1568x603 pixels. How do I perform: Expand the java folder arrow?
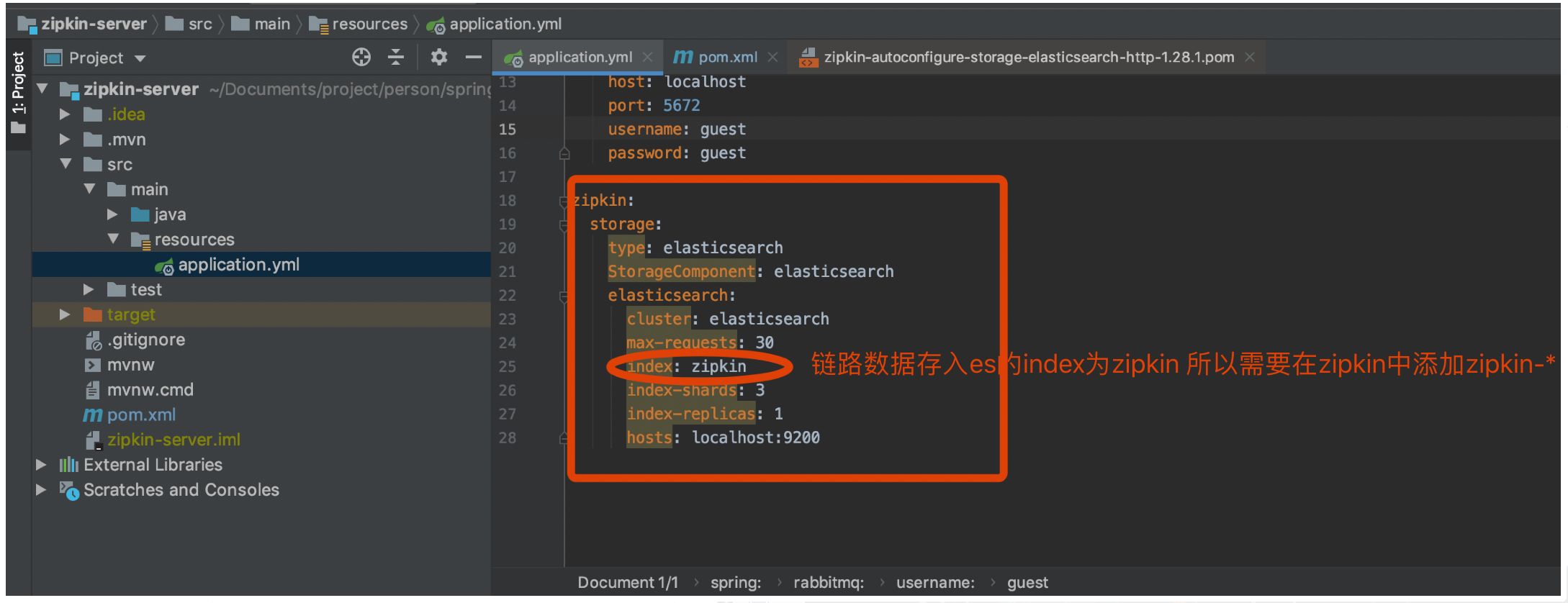[112, 214]
